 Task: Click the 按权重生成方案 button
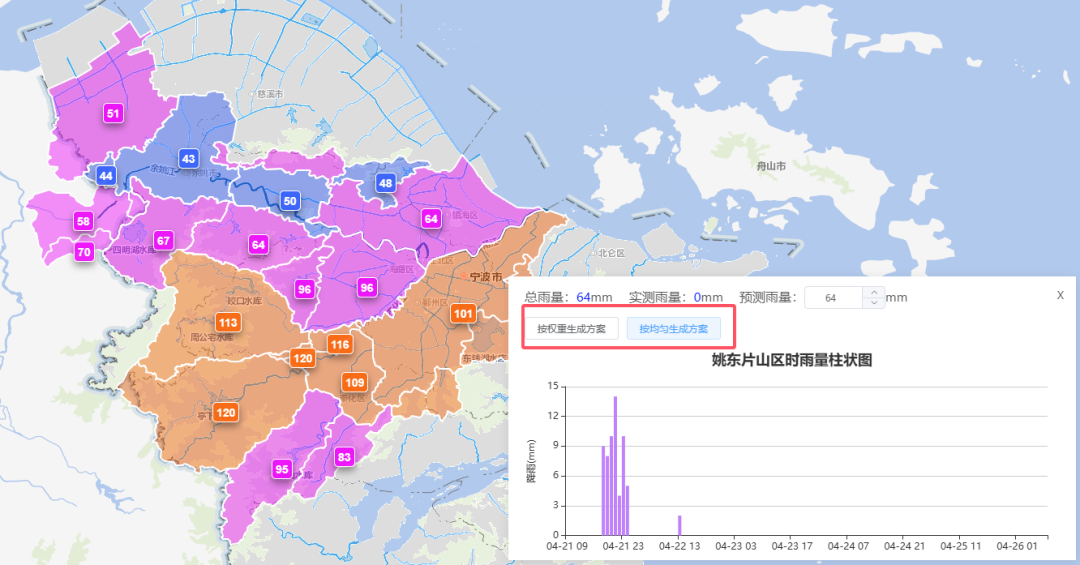point(571,329)
